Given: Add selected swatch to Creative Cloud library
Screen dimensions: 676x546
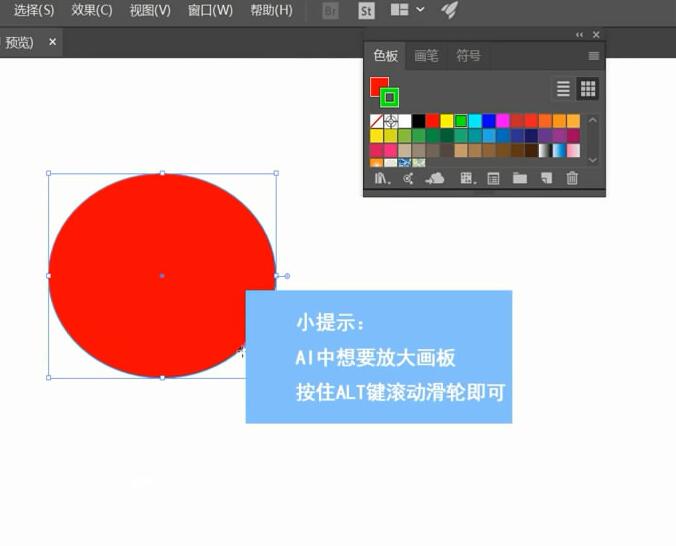Looking at the screenshot, I should 435,178.
